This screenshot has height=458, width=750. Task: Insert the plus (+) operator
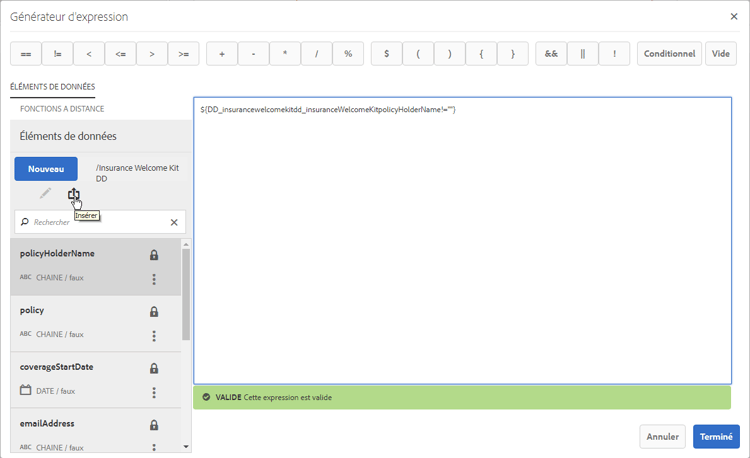(x=222, y=54)
